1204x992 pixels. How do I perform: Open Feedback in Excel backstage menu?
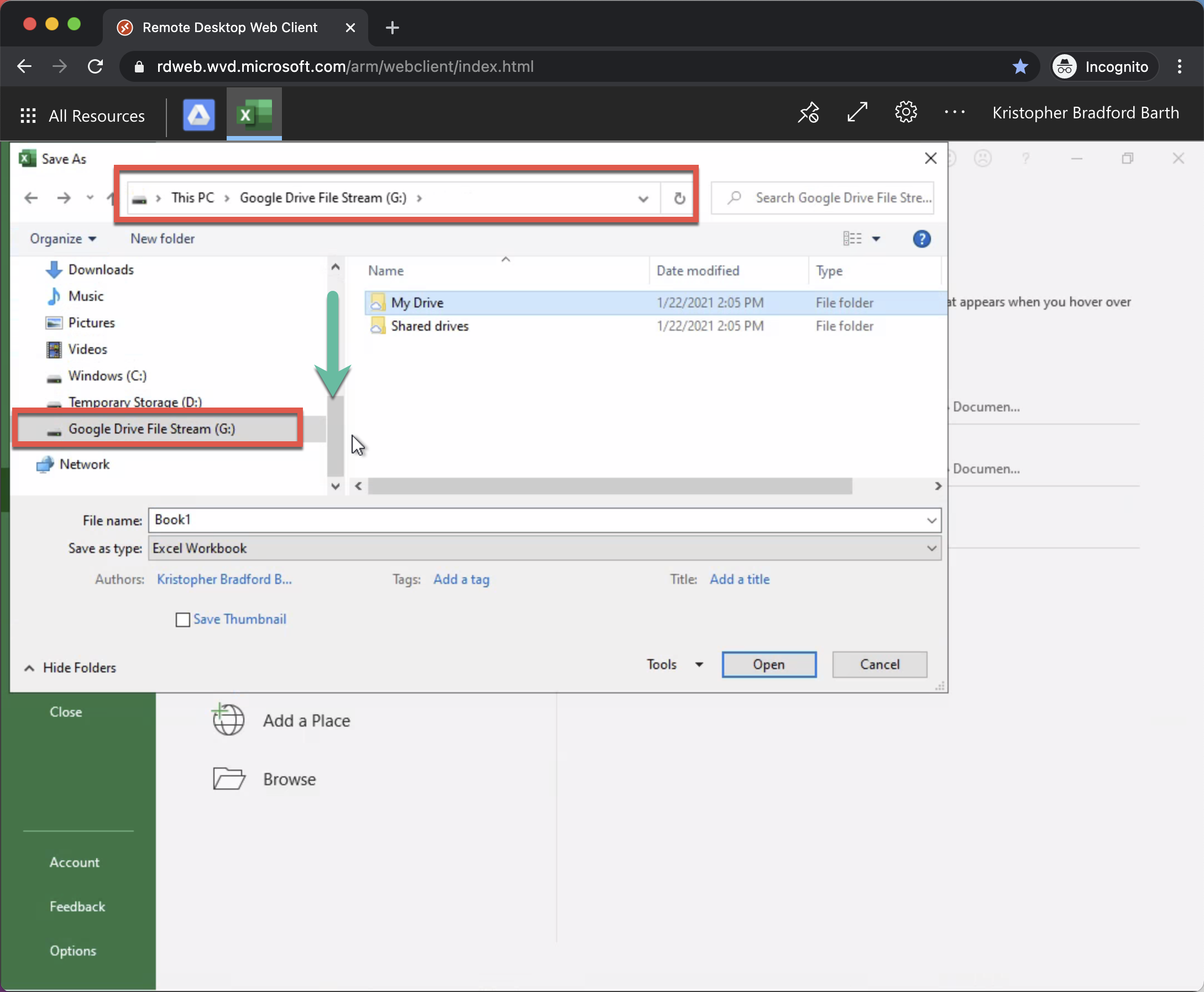pyautogui.click(x=77, y=907)
